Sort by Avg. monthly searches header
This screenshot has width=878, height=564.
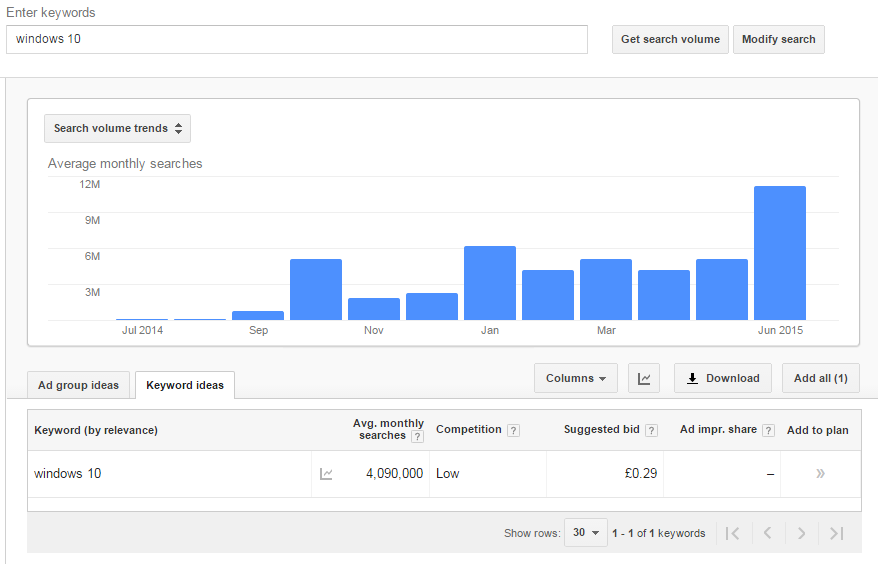[388, 430]
